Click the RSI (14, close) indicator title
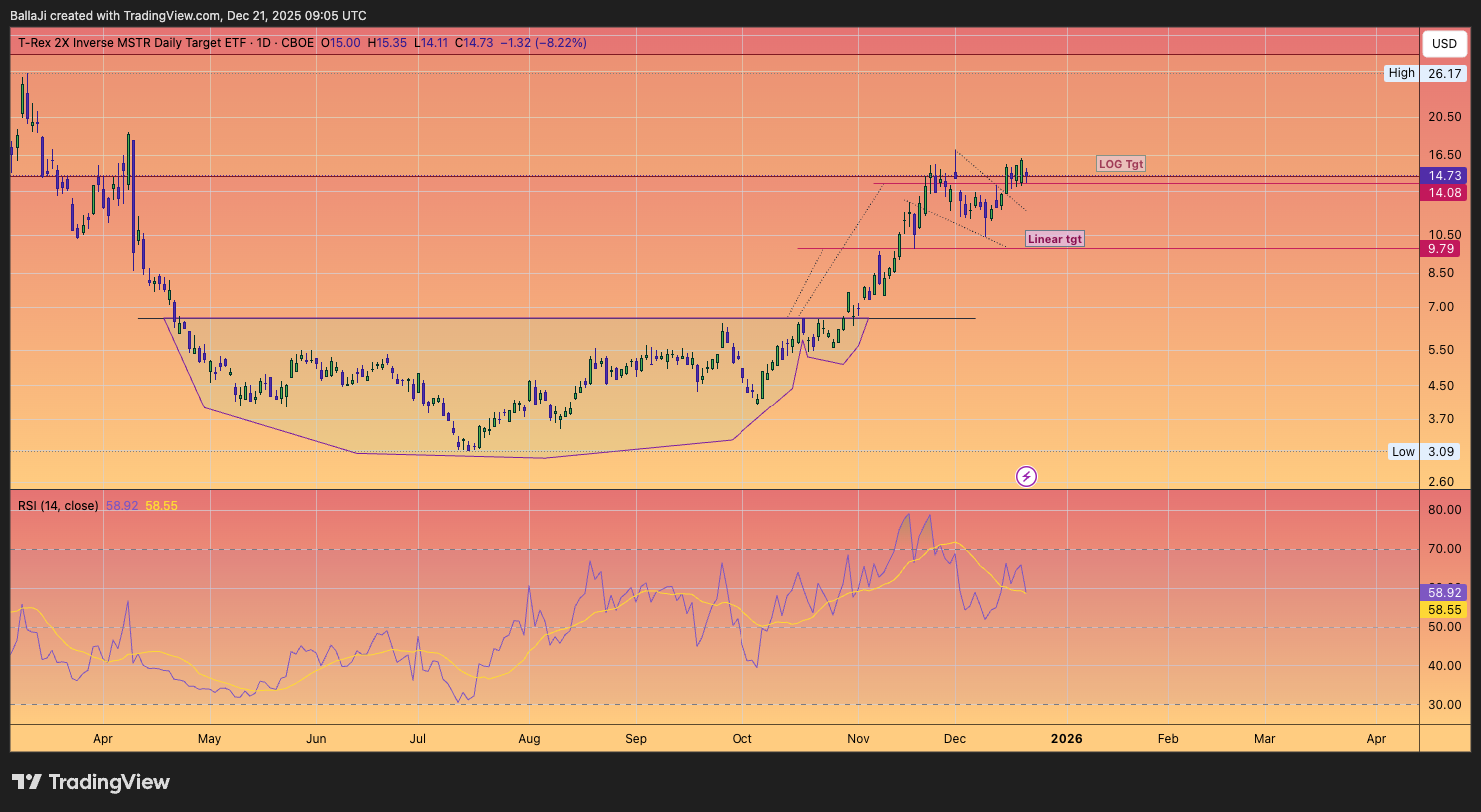Screen dimensions: 1481x812 pos(58,506)
